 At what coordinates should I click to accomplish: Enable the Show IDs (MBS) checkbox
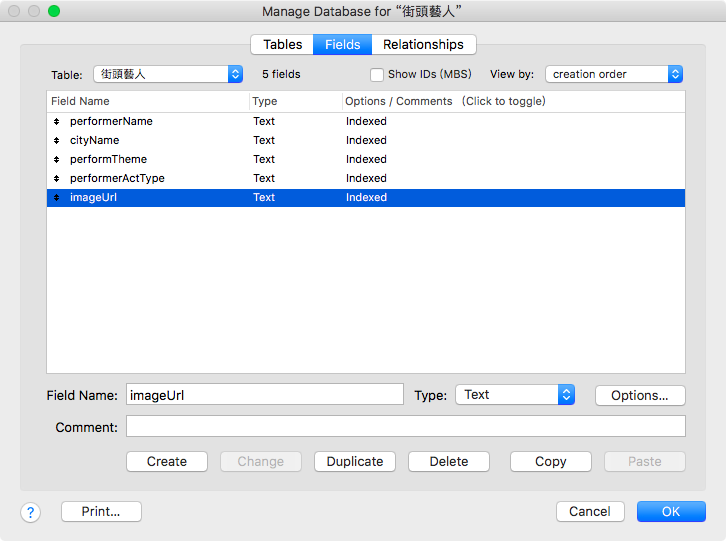coord(377,75)
